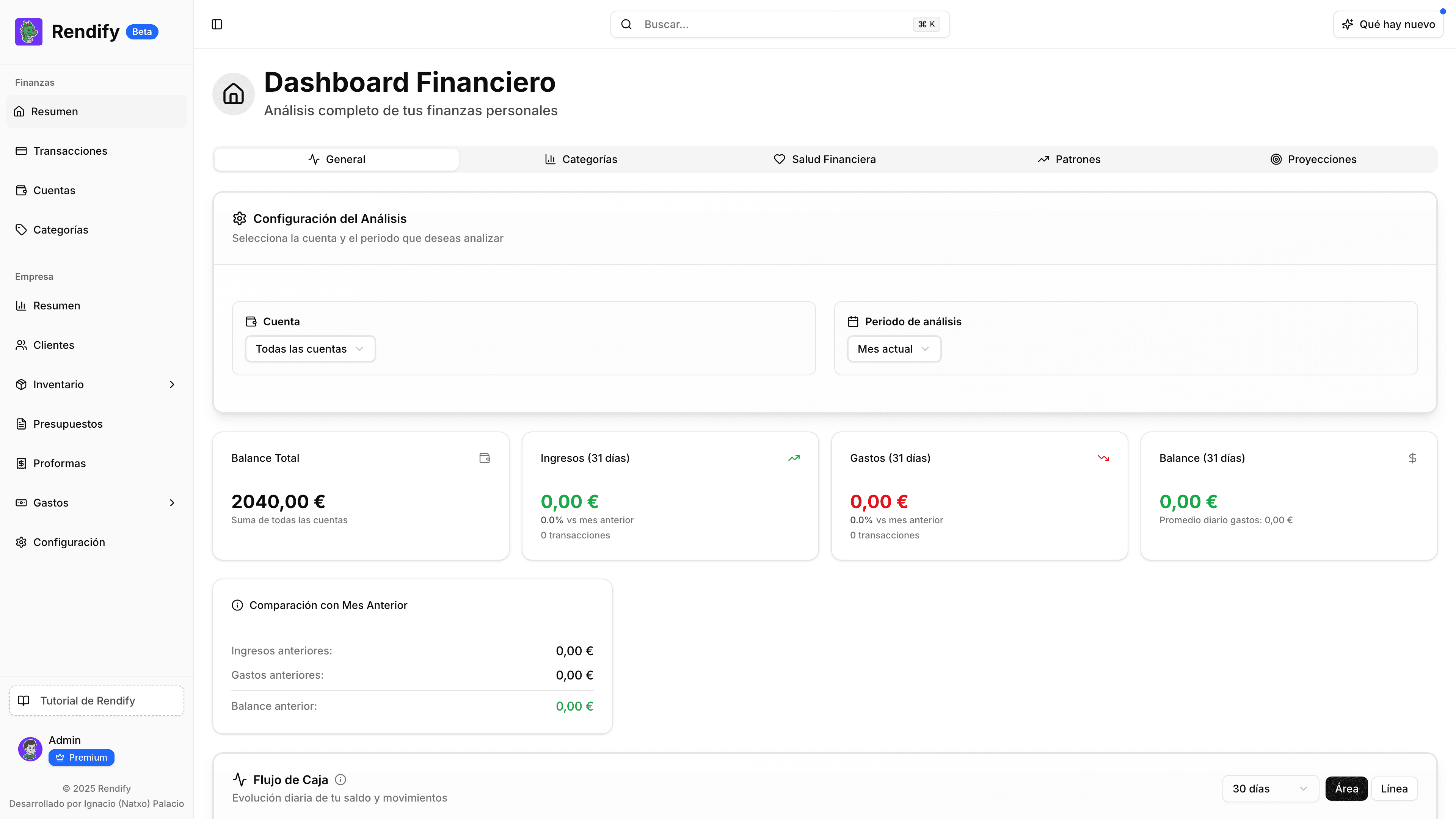Open the Tutorial de Rendify link
This screenshot has height=819, width=1456.
click(97, 701)
